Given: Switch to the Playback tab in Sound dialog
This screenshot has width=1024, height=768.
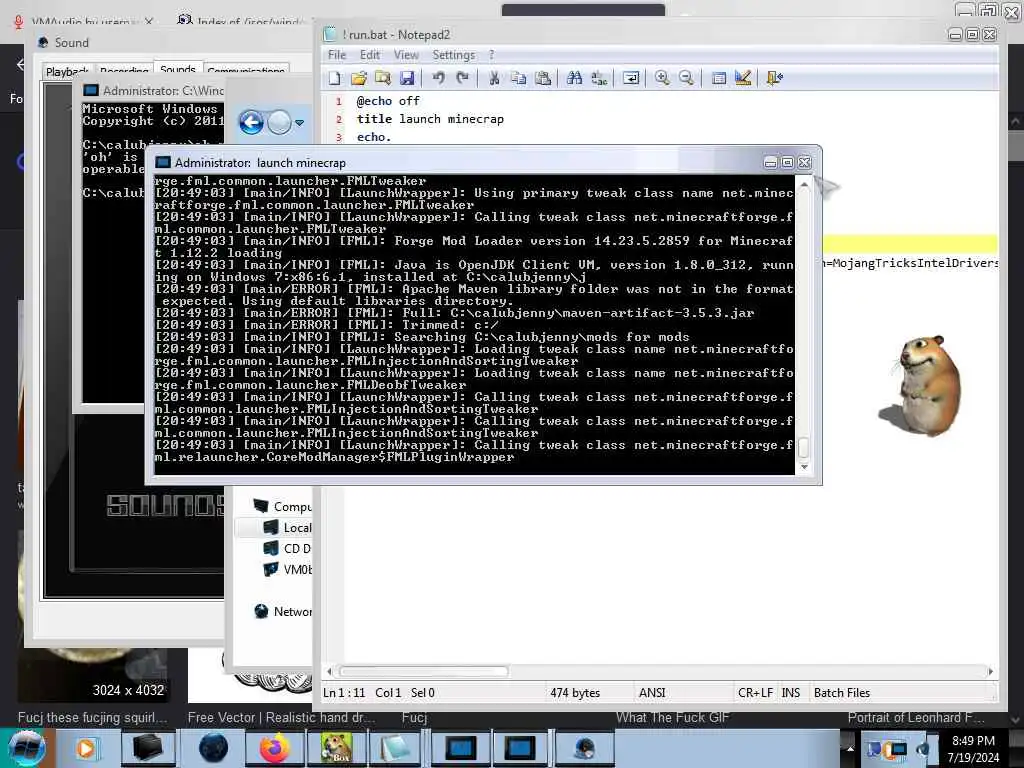Looking at the screenshot, I should point(67,71).
